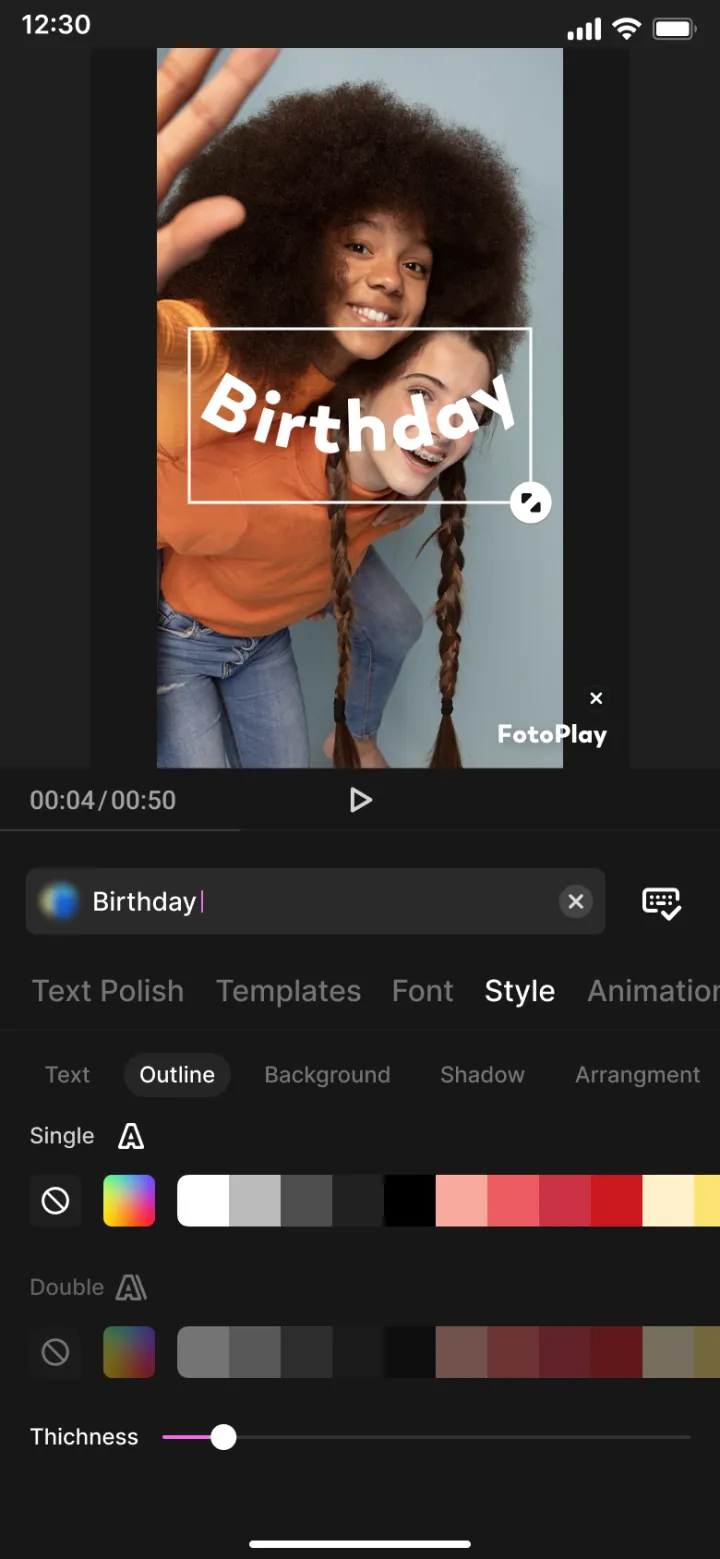The width and height of the screenshot is (720, 1559).
Task: Select the Style tab
Action: tap(520, 991)
